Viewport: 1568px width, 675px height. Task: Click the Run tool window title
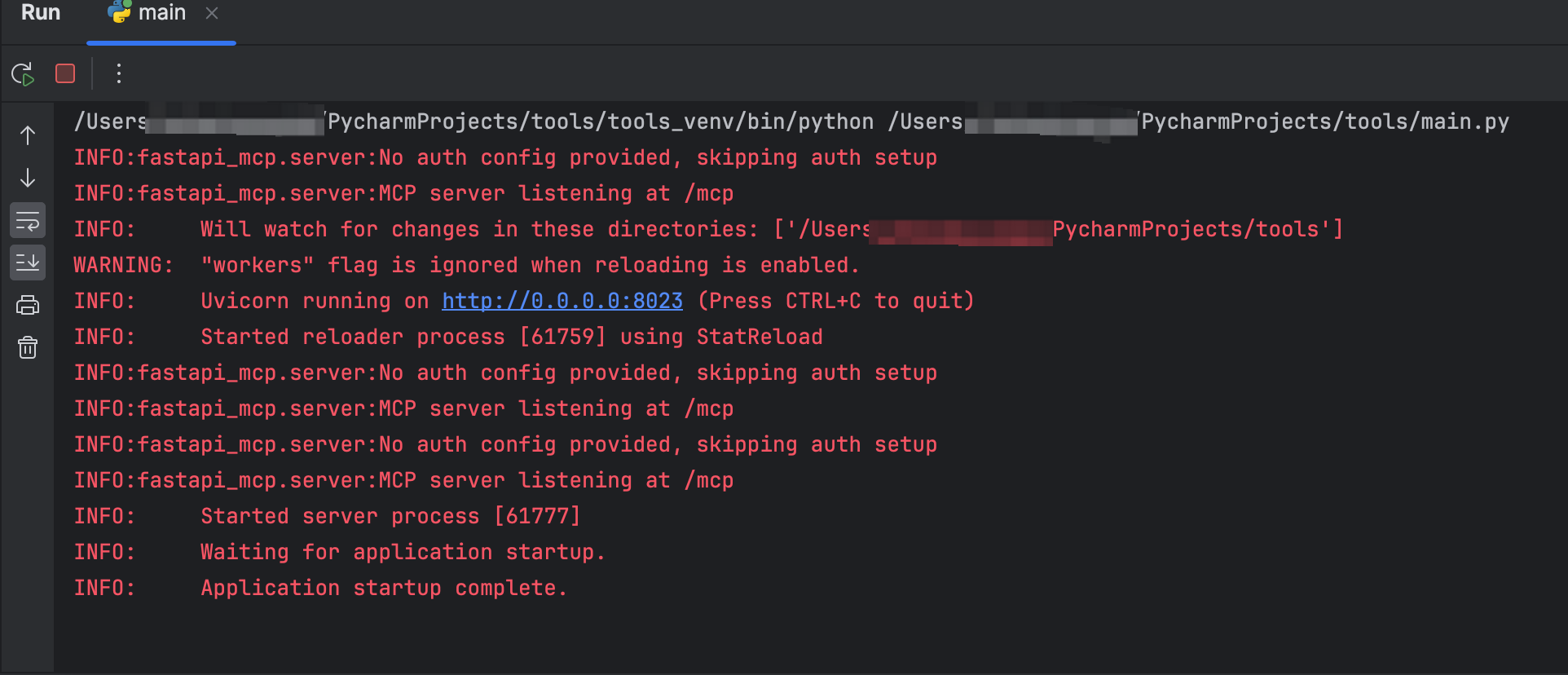(x=41, y=13)
